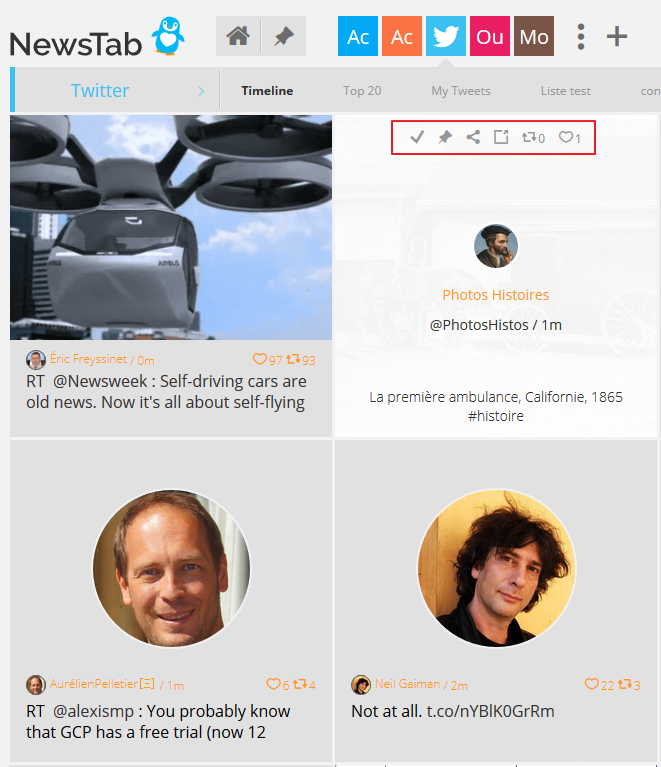Like the Photos Histoires tweet
Image resolution: width=661 pixels, height=767 pixels.
click(x=570, y=137)
